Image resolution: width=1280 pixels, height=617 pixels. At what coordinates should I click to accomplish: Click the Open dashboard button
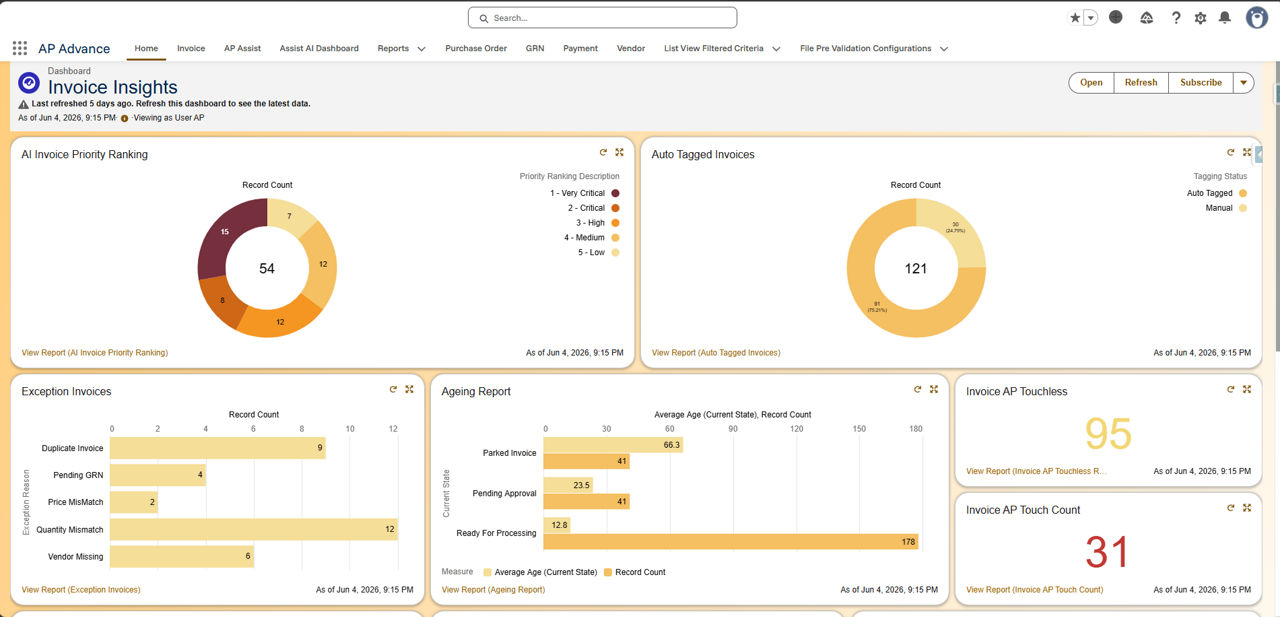tap(1091, 83)
